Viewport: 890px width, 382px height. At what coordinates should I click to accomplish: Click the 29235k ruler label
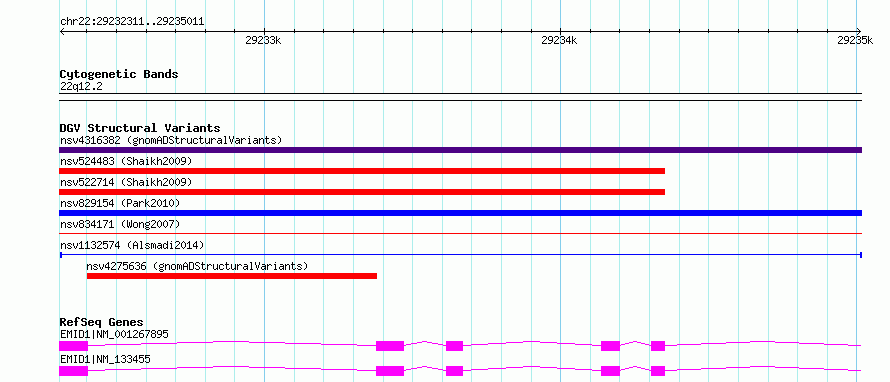[855, 40]
